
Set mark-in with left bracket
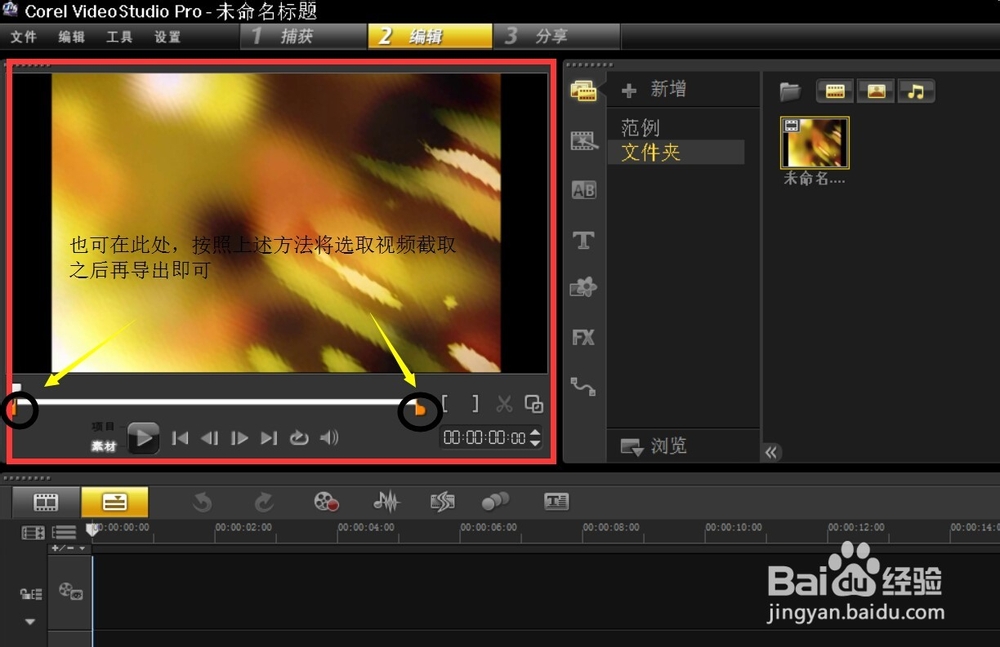point(445,403)
